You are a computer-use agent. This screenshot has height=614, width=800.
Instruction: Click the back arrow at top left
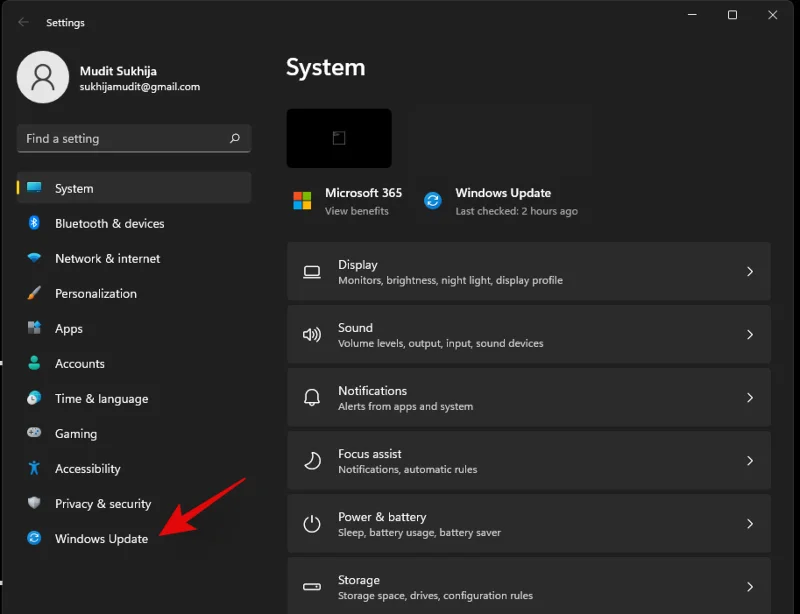point(22,22)
